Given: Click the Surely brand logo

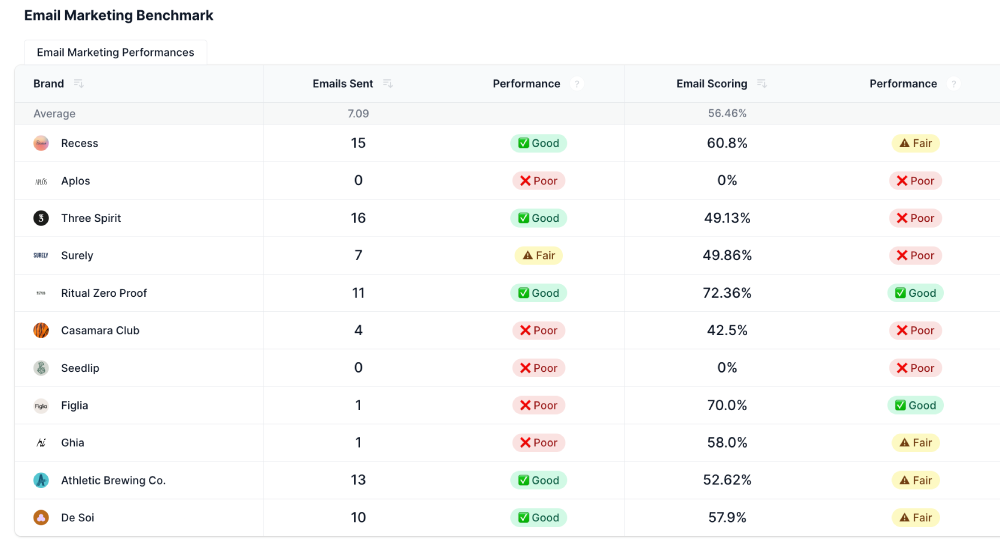Looking at the screenshot, I should pyautogui.click(x=41, y=256).
